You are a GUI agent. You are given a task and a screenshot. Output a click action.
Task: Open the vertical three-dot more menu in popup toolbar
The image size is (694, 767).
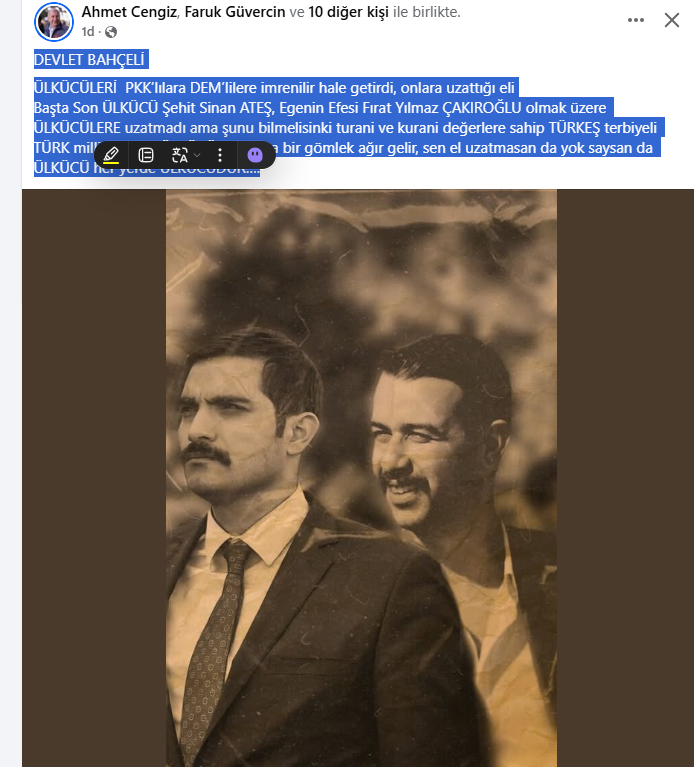[220, 155]
